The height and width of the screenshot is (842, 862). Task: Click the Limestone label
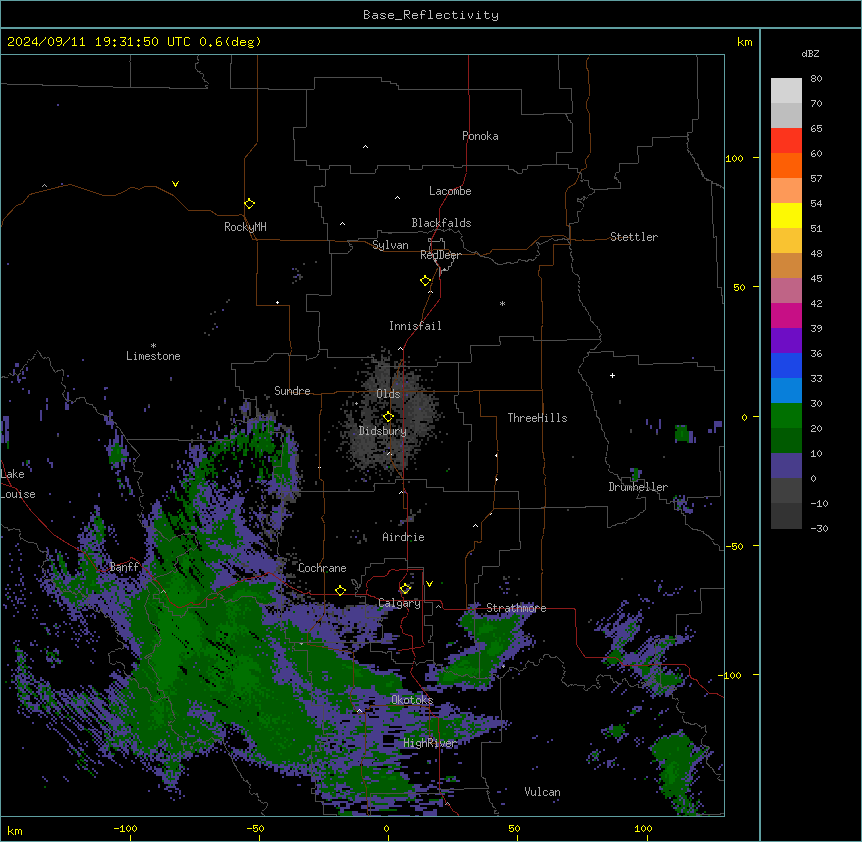point(153,356)
